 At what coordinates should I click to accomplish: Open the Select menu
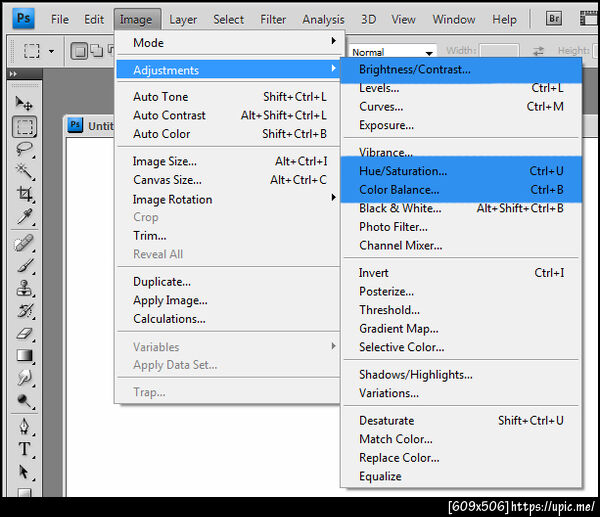tap(228, 19)
